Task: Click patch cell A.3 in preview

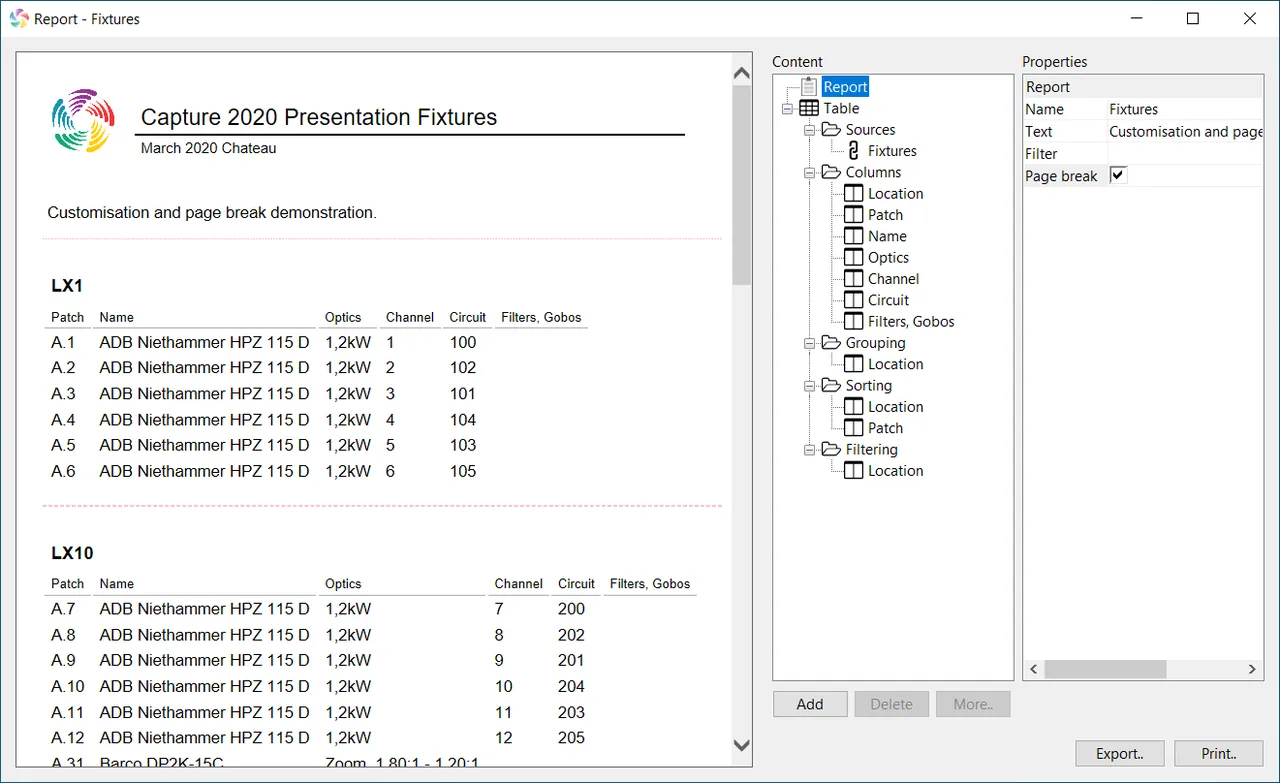Action: coord(63,394)
